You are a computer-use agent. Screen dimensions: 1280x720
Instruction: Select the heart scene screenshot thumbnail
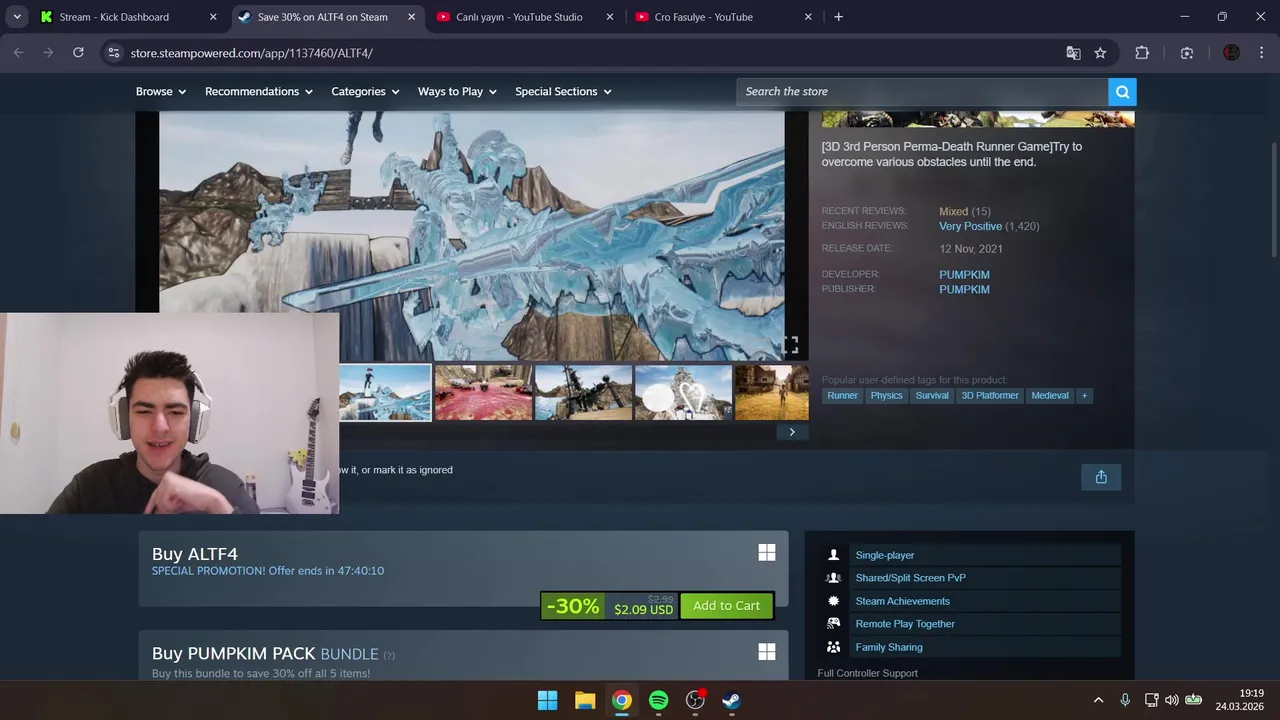click(x=684, y=392)
